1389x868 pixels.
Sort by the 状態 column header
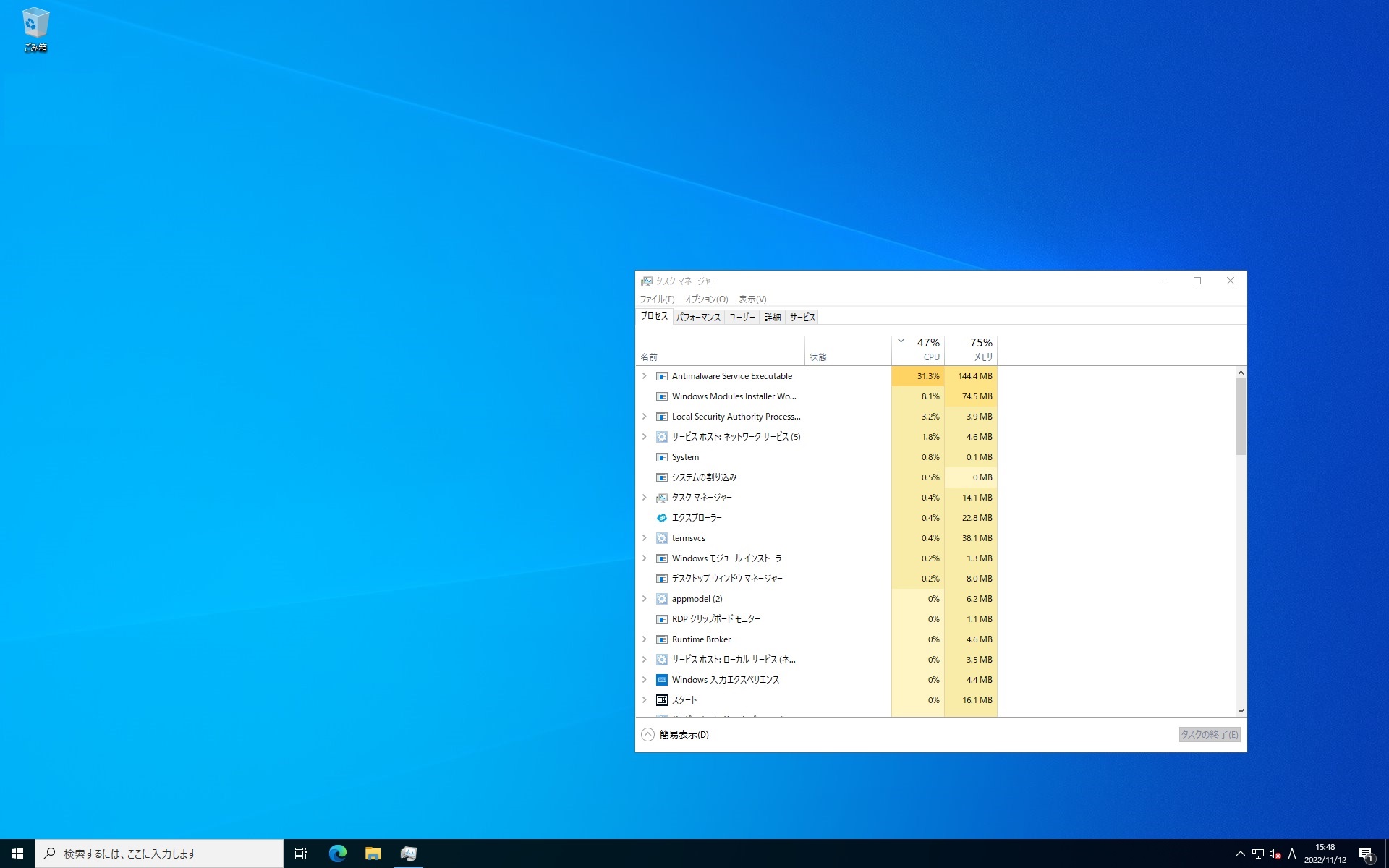pos(848,349)
